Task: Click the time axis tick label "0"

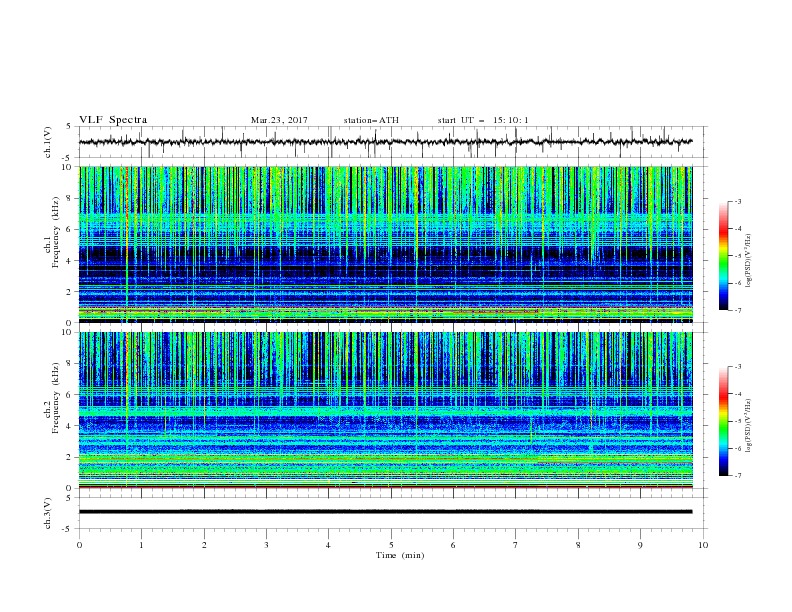Action: (79, 545)
